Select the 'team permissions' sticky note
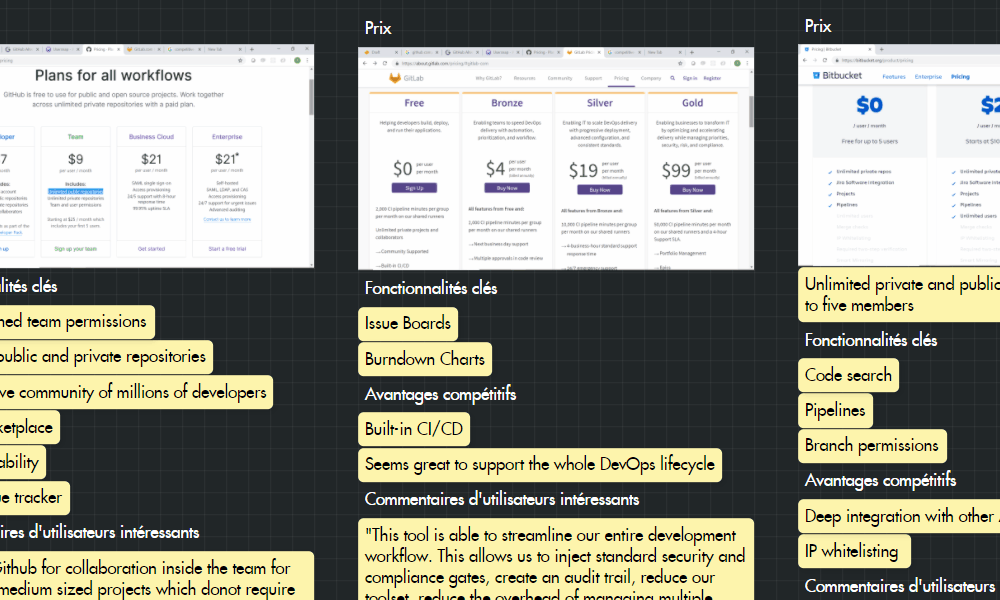 (77, 322)
